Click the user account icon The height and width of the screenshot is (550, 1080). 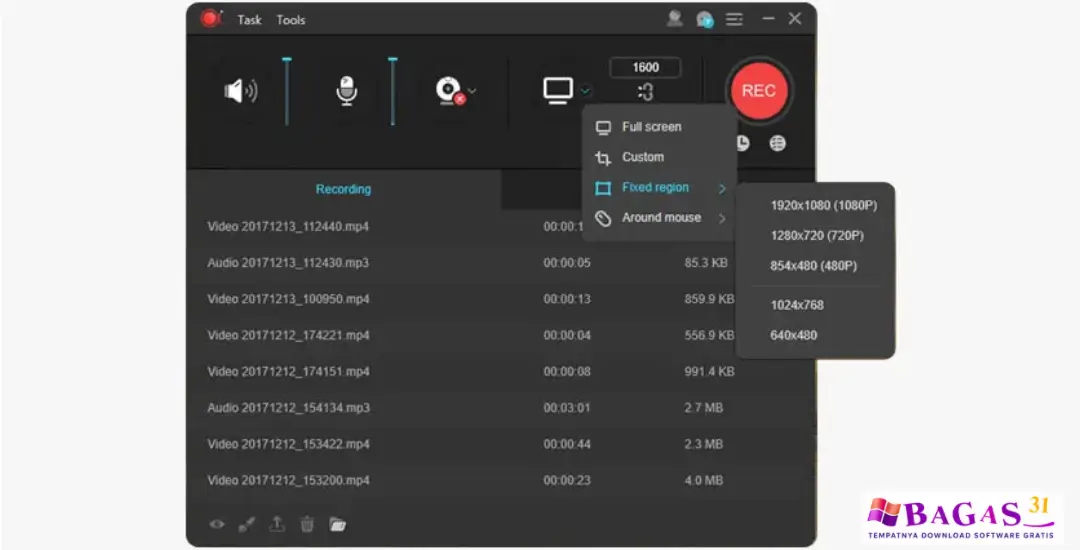click(x=674, y=19)
